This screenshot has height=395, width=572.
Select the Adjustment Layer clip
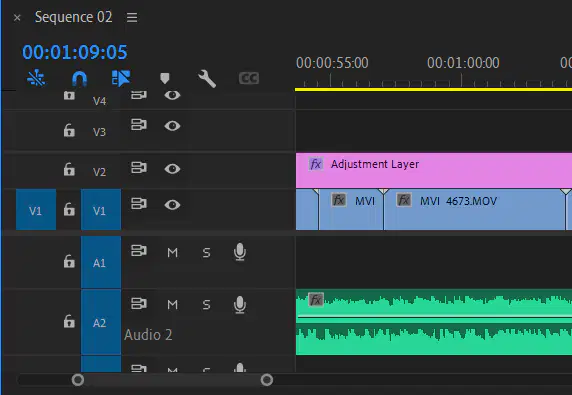point(434,171)
